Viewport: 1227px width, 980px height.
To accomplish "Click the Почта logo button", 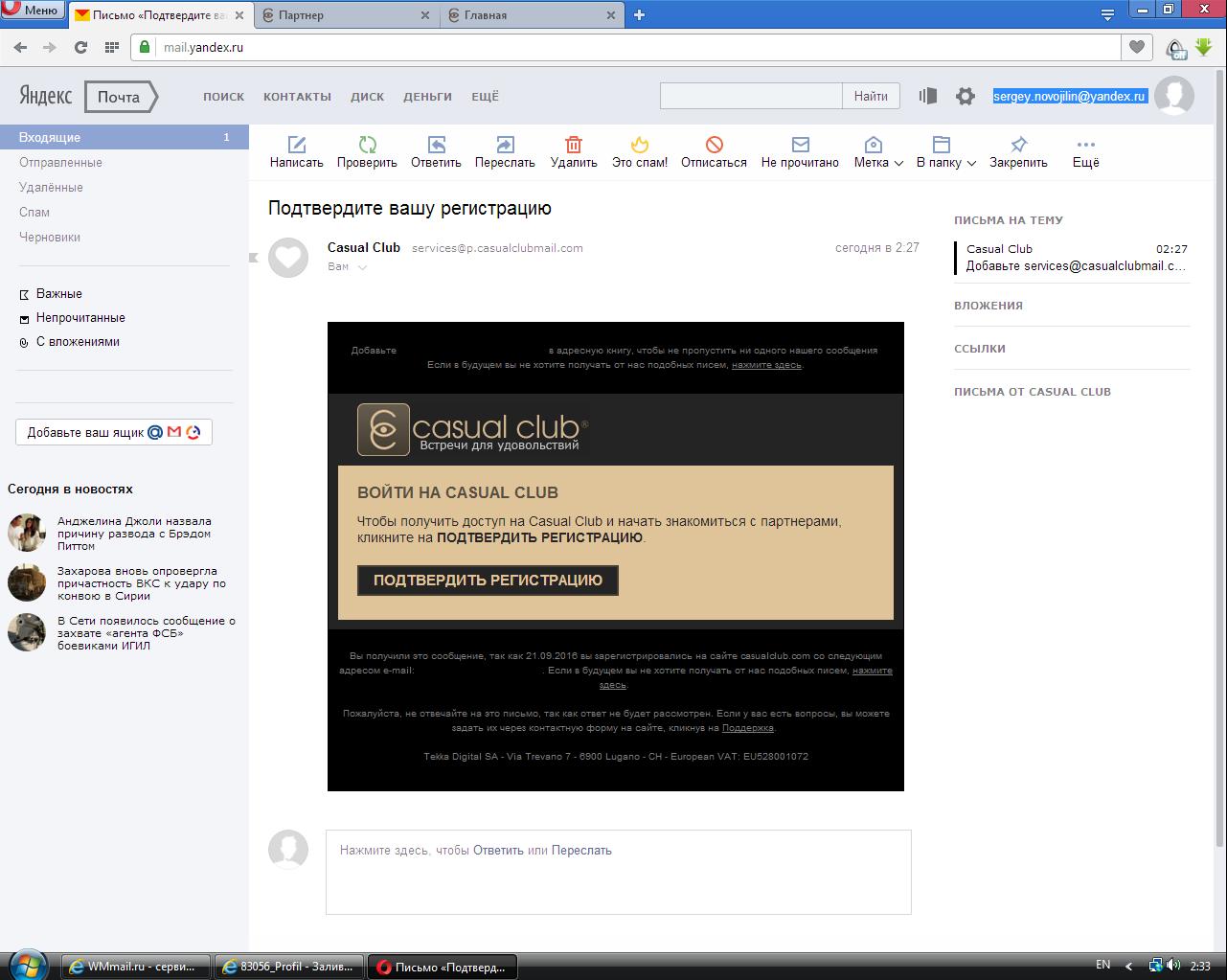I will [x=120, y=97].
